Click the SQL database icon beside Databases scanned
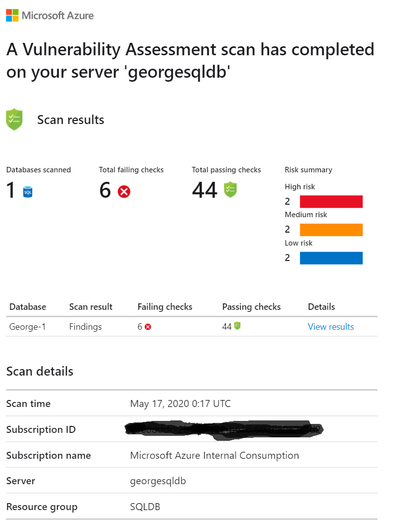 [x=27, y=192]
